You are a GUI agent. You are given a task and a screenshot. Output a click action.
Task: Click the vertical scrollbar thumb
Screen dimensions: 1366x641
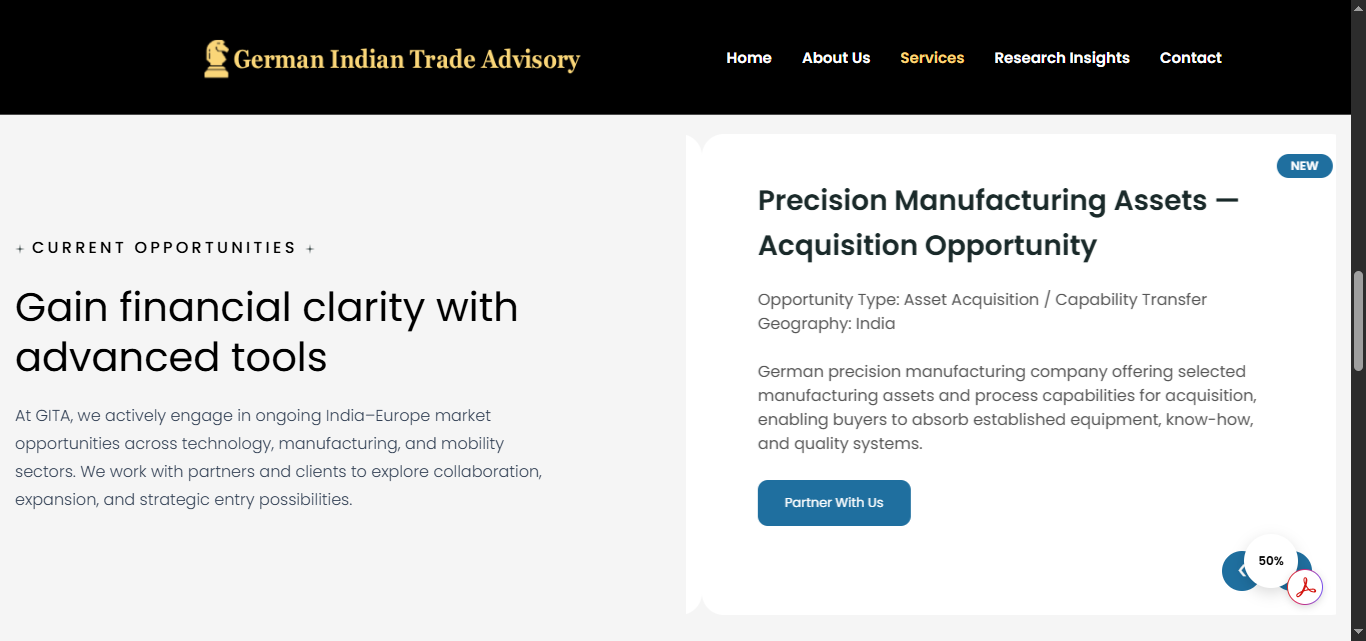coord(1358,320)
